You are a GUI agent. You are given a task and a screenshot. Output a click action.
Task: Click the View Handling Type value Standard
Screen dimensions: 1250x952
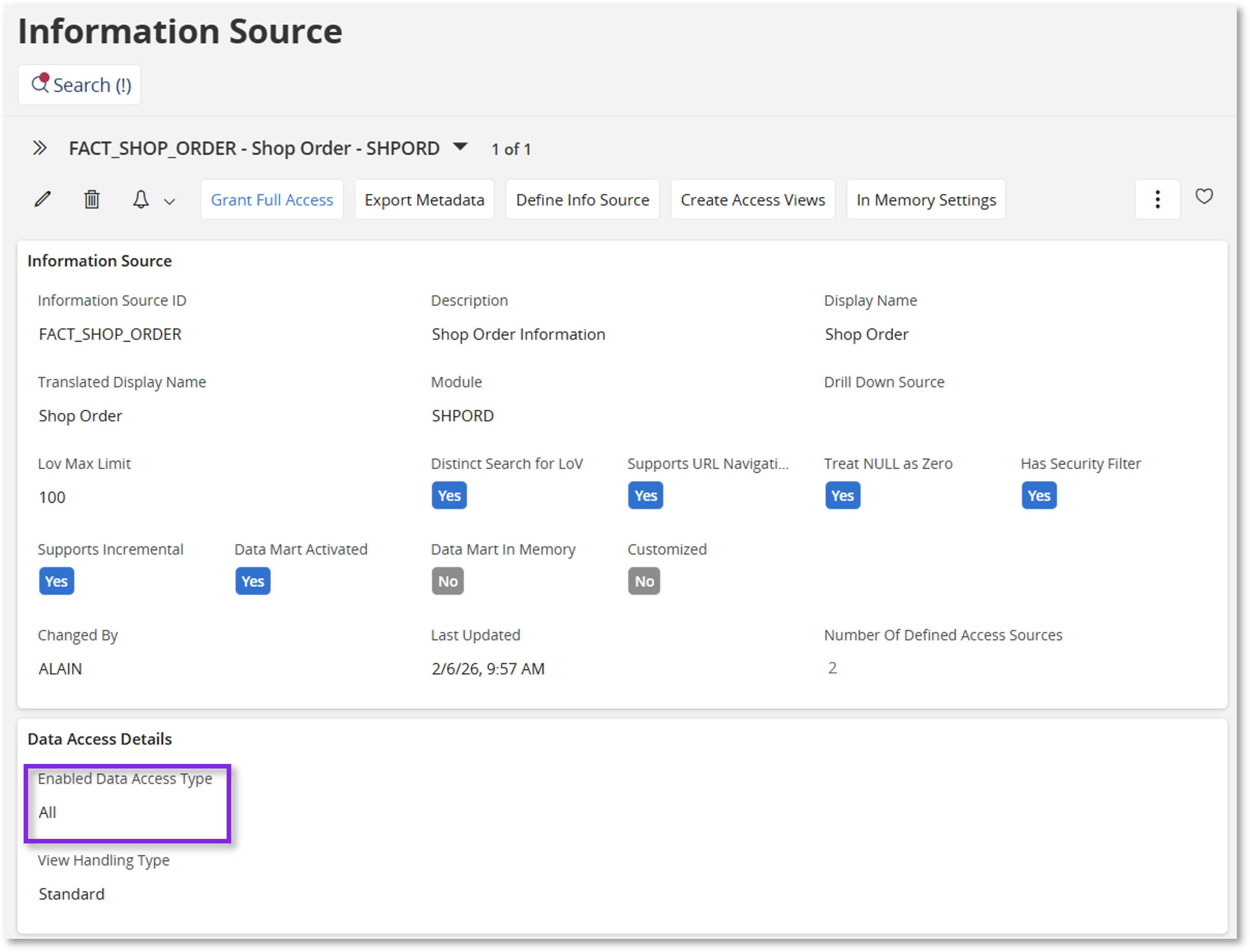[x=71, y=894]
